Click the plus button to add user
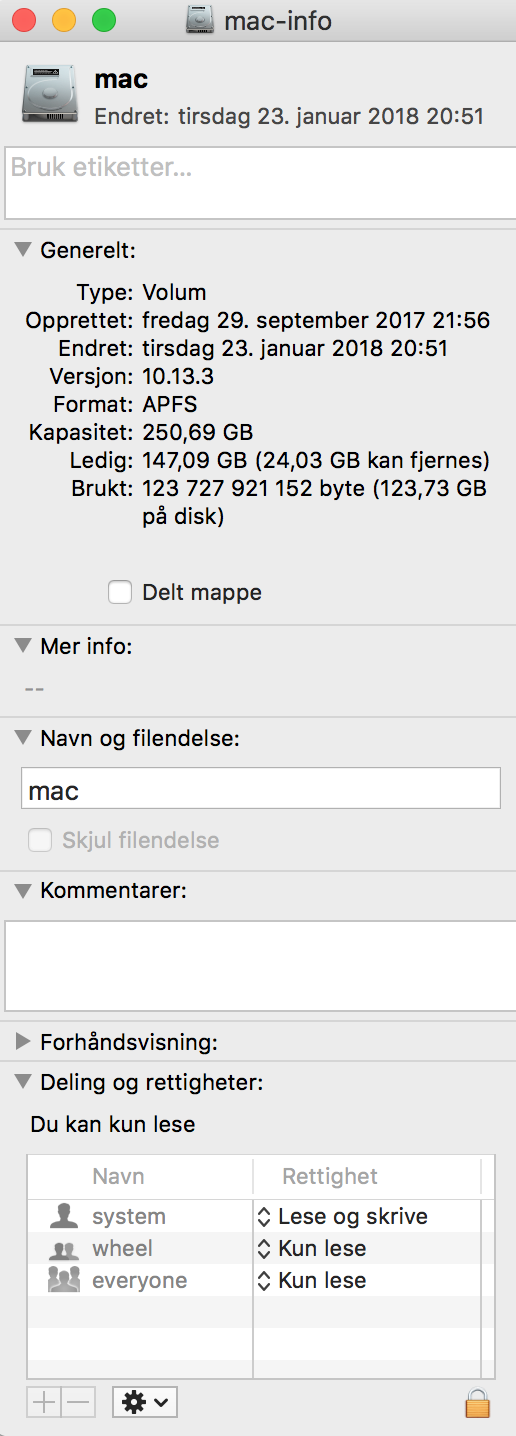This screenshot has height=1436, width=516. coord(44,1403)
